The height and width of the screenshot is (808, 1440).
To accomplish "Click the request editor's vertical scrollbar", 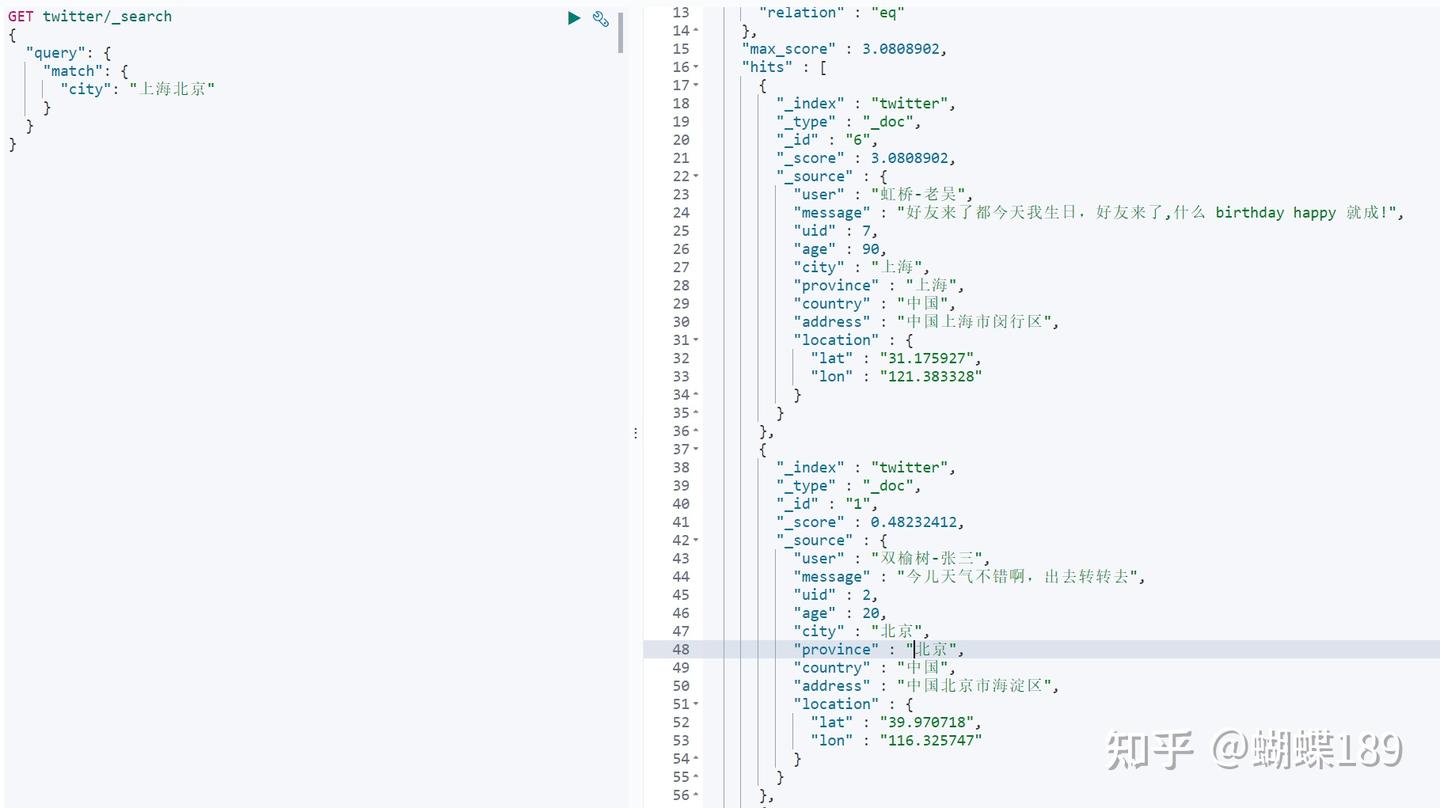I will 621,32.
